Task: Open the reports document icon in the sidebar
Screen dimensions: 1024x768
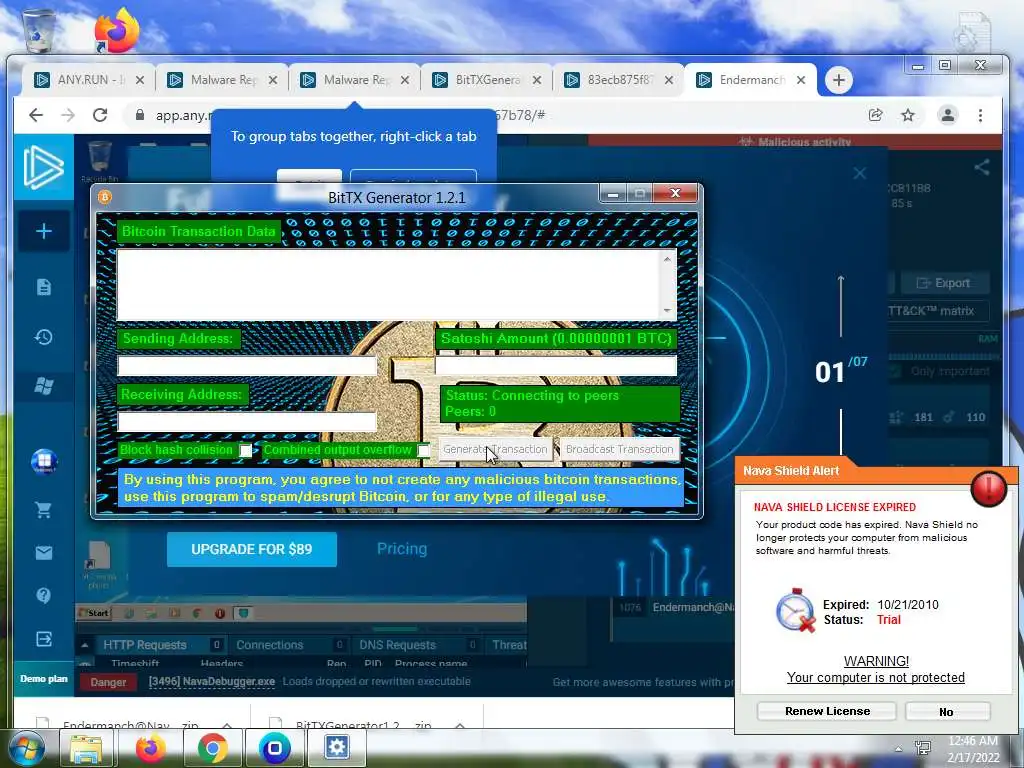Action: 44,287
